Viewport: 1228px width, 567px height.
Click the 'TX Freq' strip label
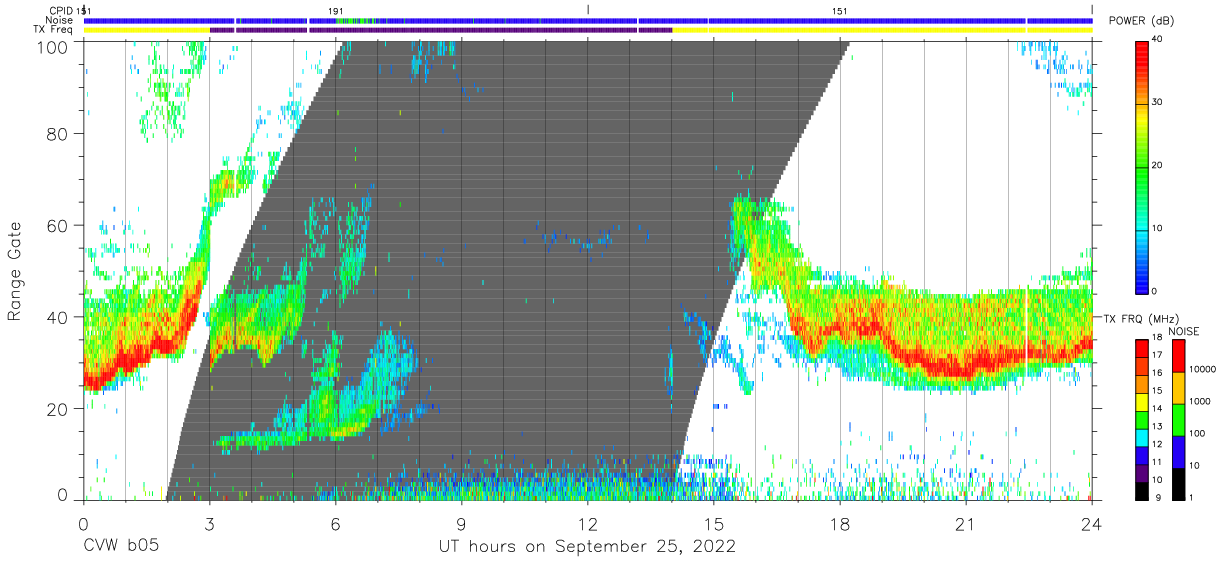tap(55, 30)
